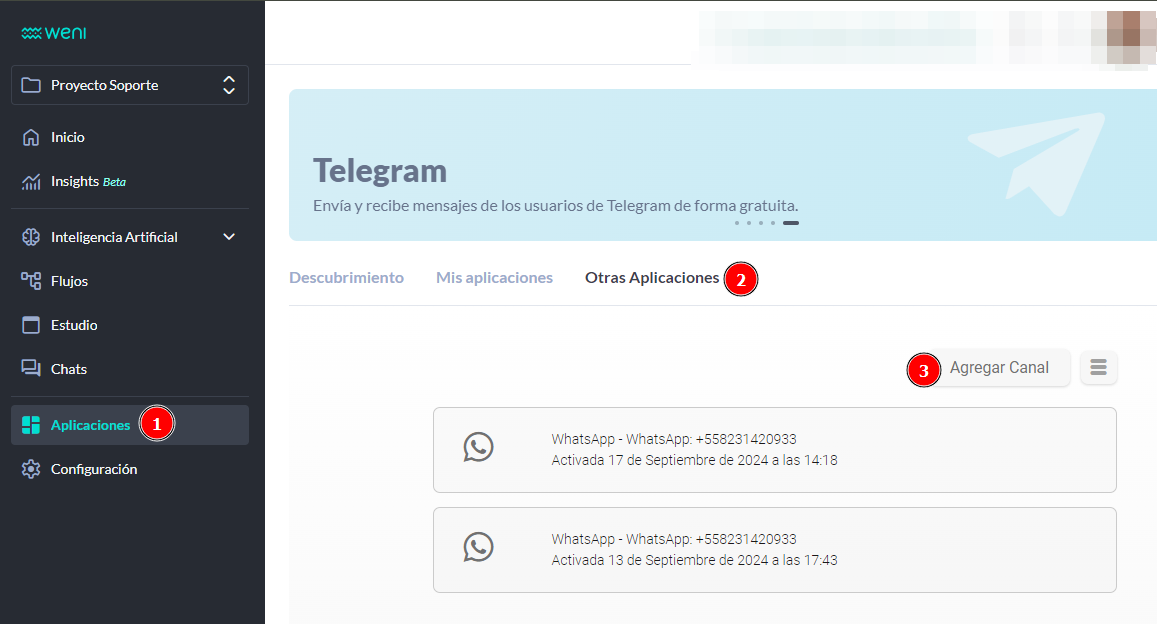This screenshot has width=1157, height=624.
Task: Click the Weni logo
Action: pos(54,33)
